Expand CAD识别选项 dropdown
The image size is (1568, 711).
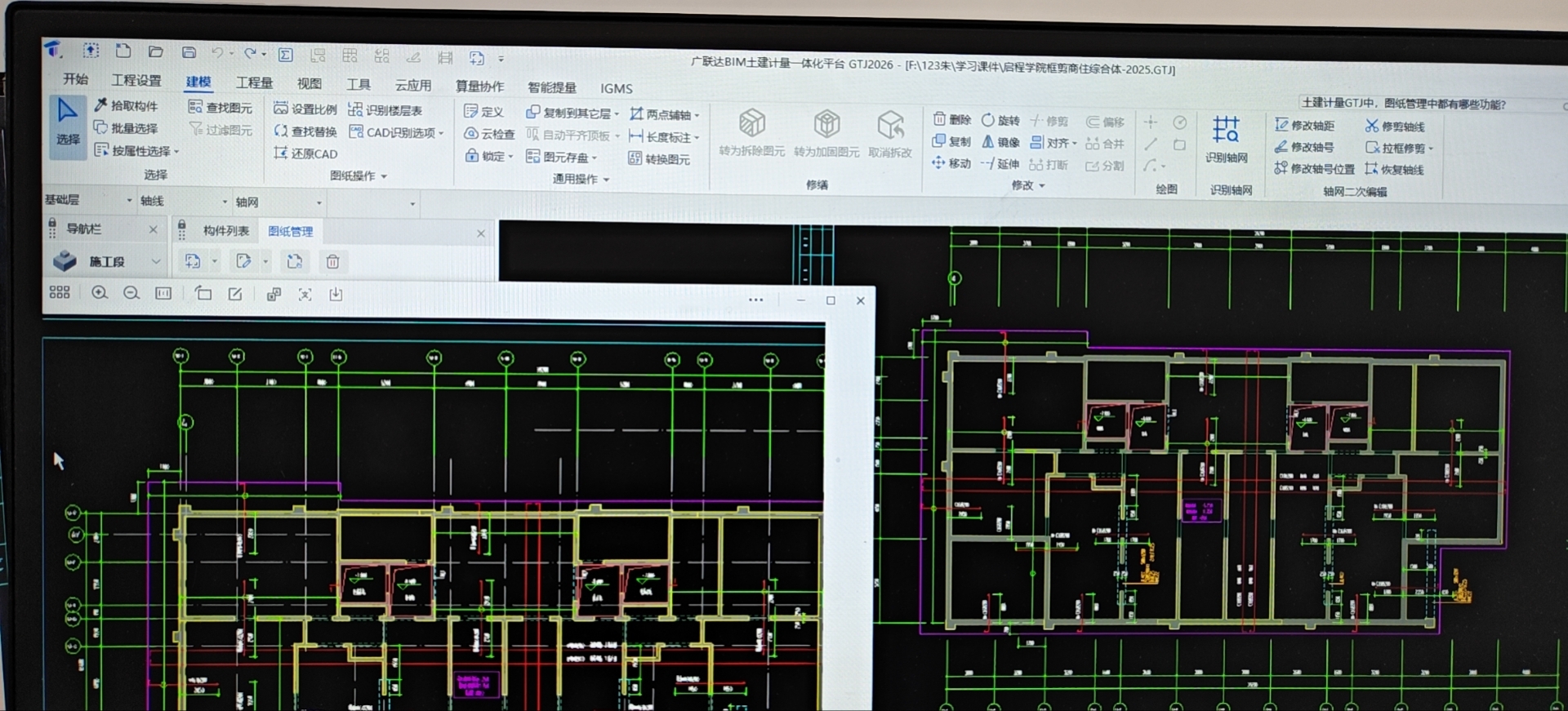[441, 133]
